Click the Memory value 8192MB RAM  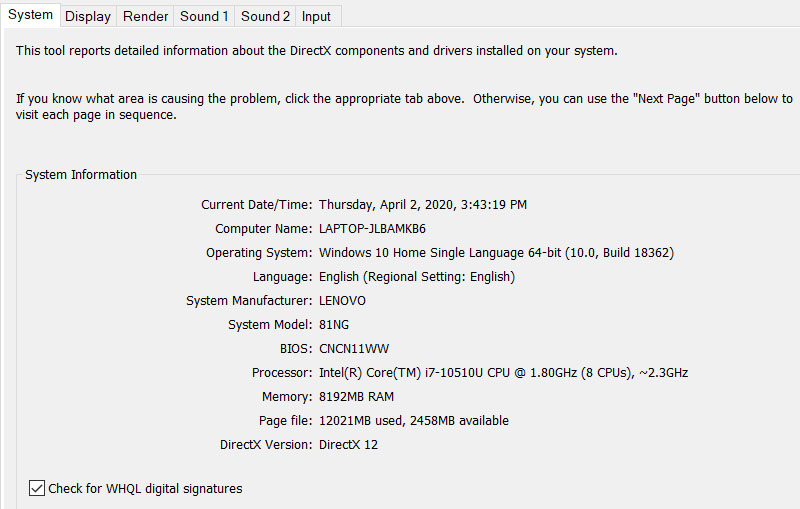pos(357,397)
